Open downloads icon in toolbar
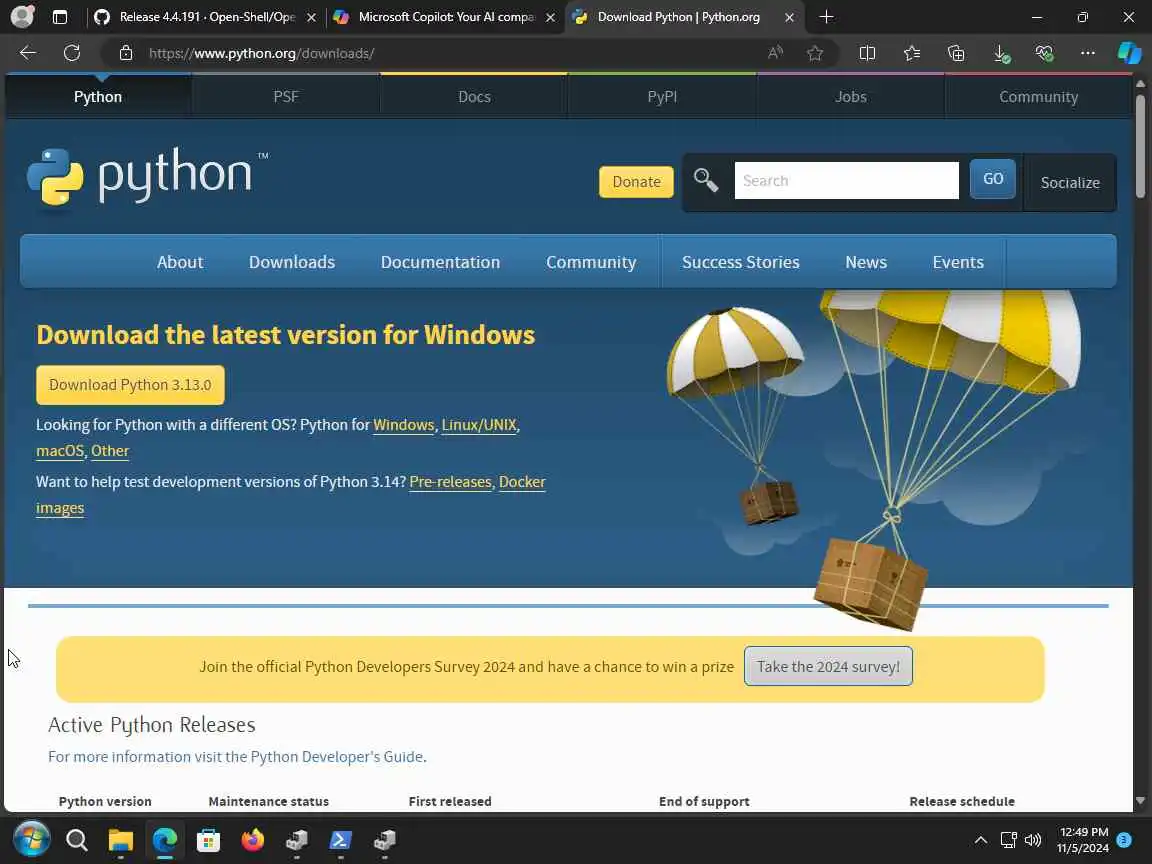1152x864 pixels. pyautogui.click(x=1001, y=53)
